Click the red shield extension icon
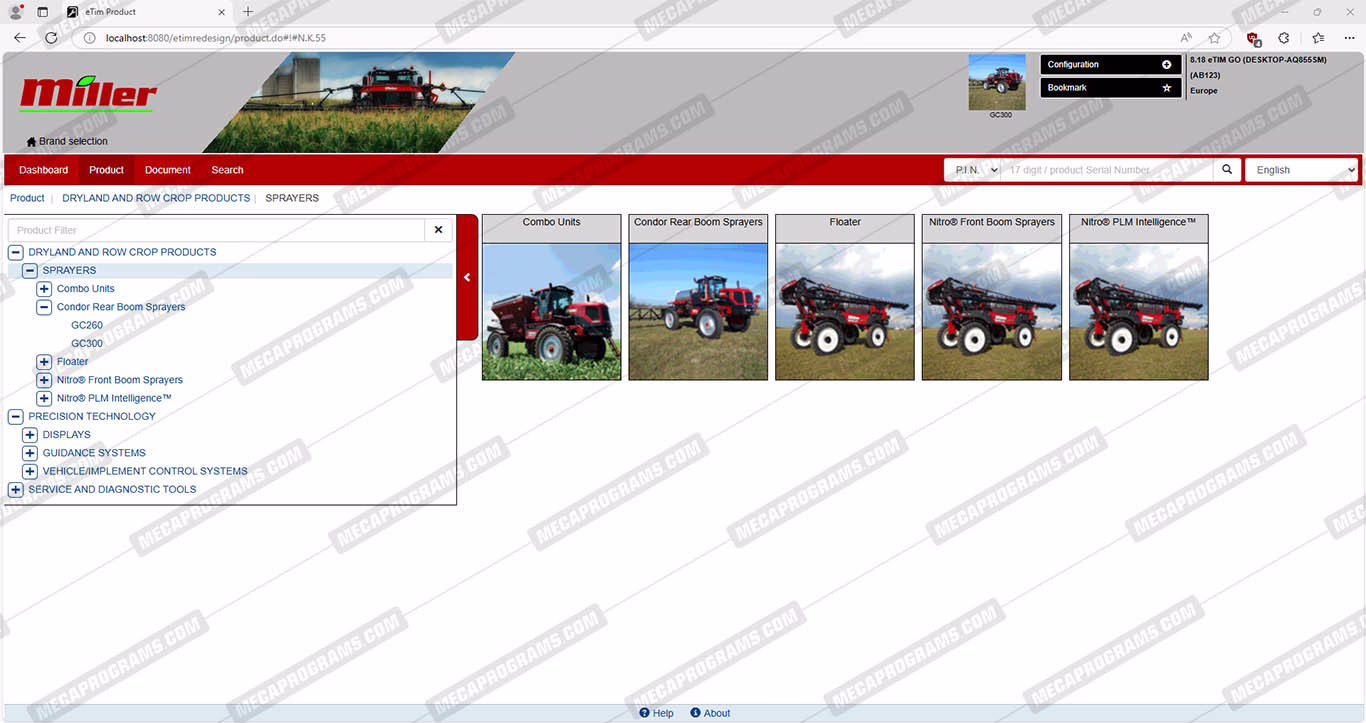 pos(1253,38)
